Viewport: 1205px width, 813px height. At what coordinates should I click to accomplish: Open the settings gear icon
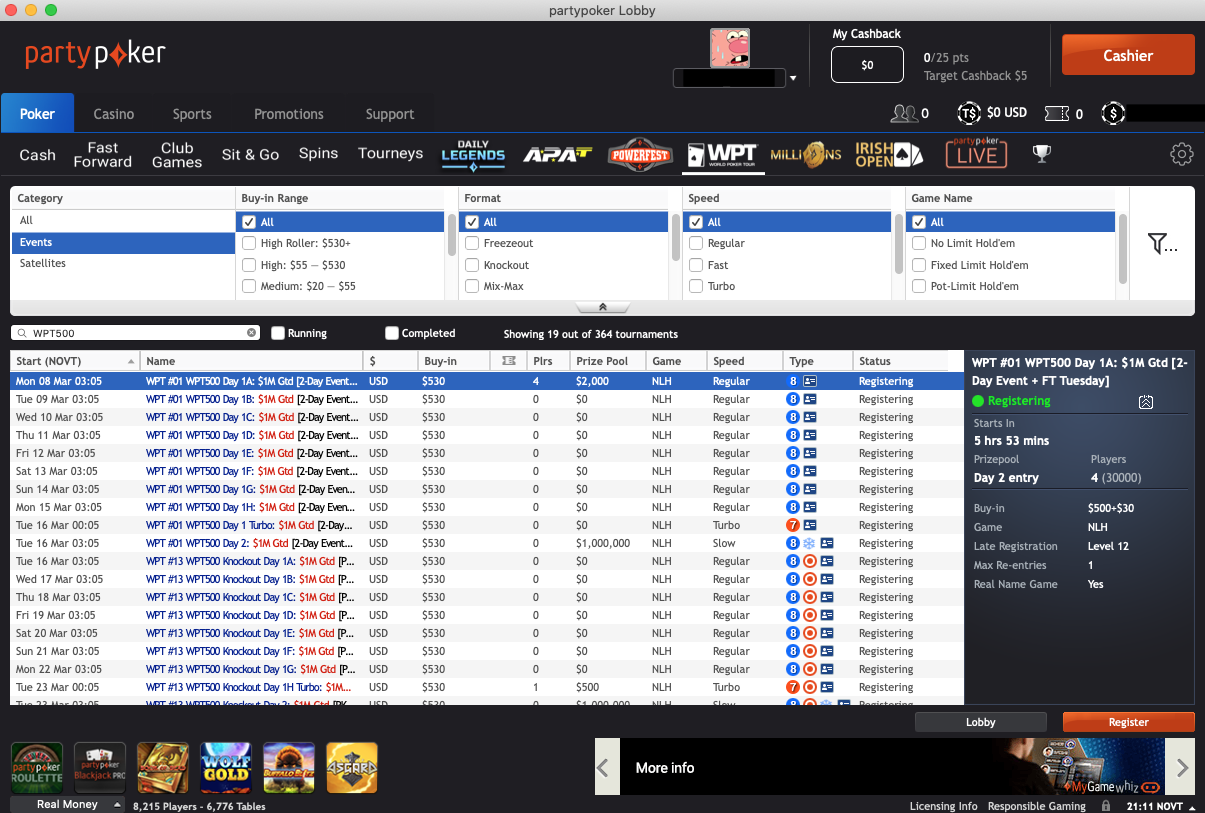coord(1181,154)
